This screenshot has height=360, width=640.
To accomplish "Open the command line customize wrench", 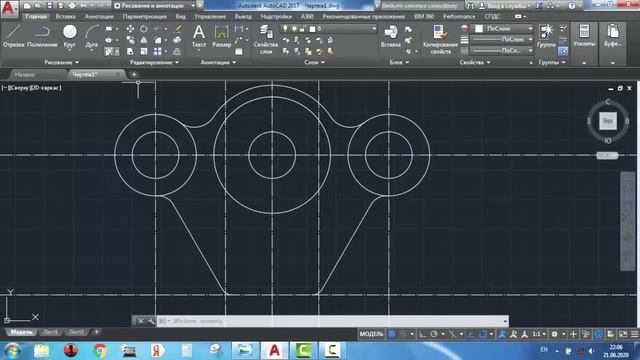I will click(151, 321).
